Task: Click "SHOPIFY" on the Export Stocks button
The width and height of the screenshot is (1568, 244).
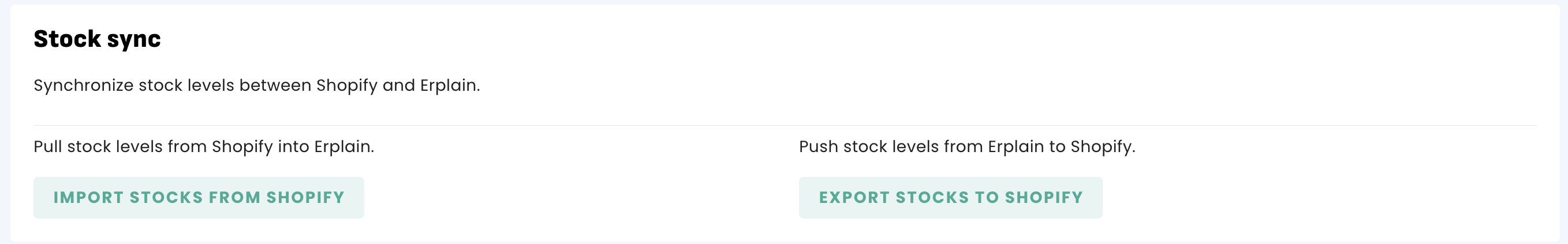Action: [1044, 198]
